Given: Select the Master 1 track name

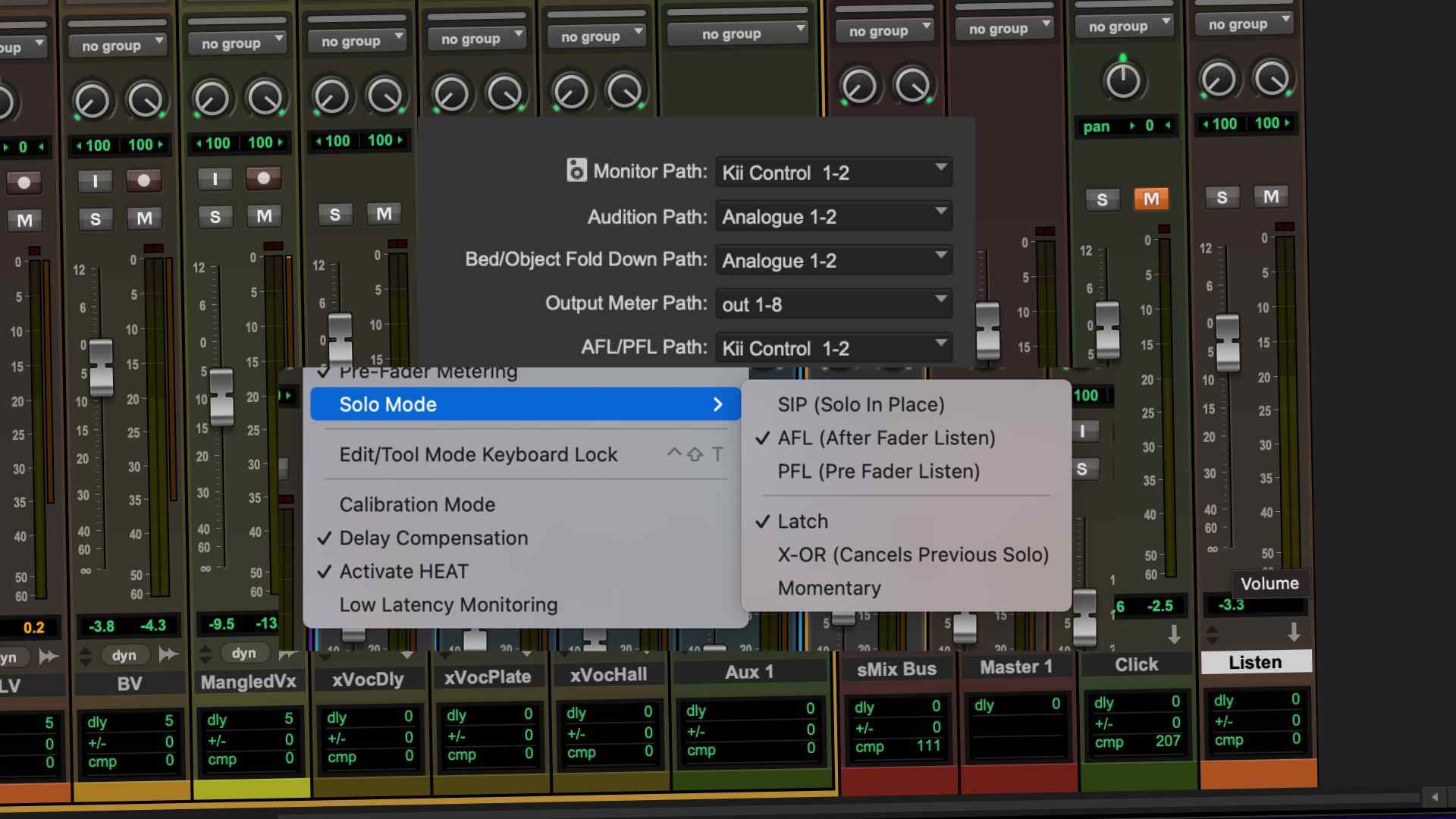Looking at the screenshot, I should pos(1016,667).
